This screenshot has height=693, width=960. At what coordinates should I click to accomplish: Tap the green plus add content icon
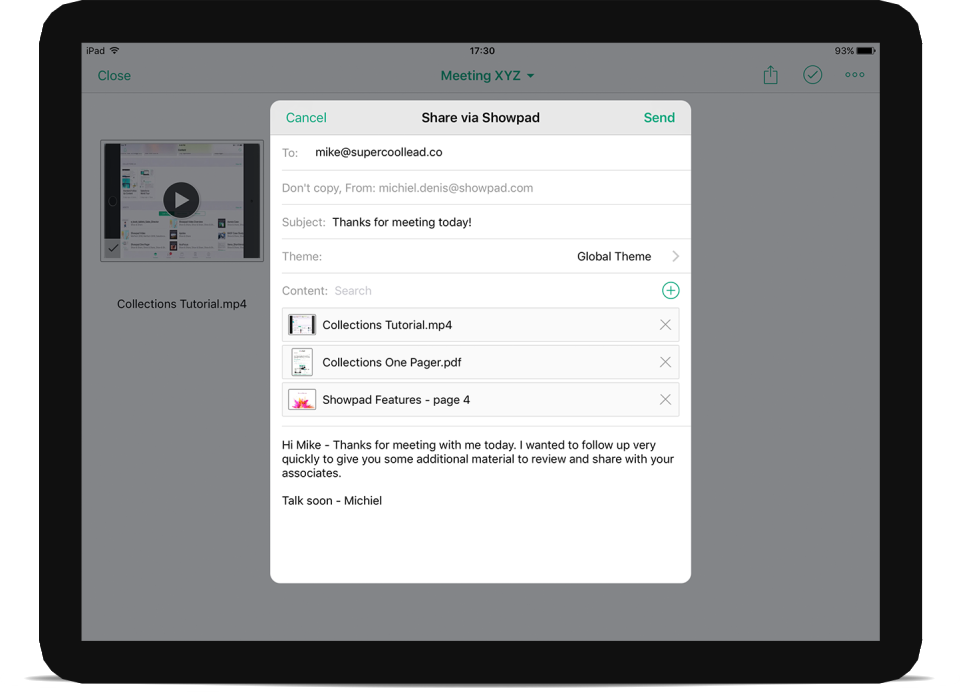[x=670, y=290]
